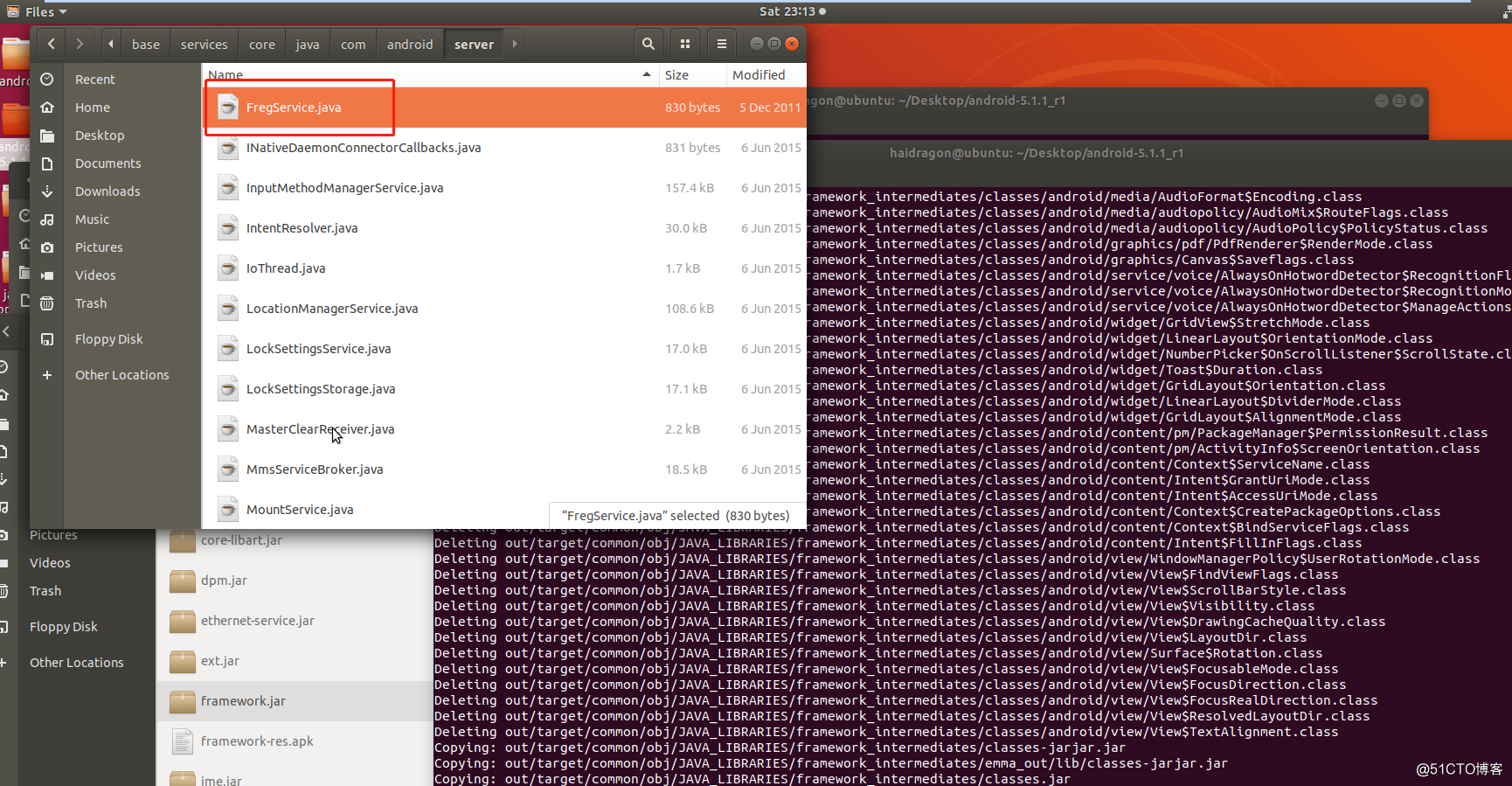Select LockSettingsService.java
Viewport: 1512px width, 786px height.
pos(504,349)
